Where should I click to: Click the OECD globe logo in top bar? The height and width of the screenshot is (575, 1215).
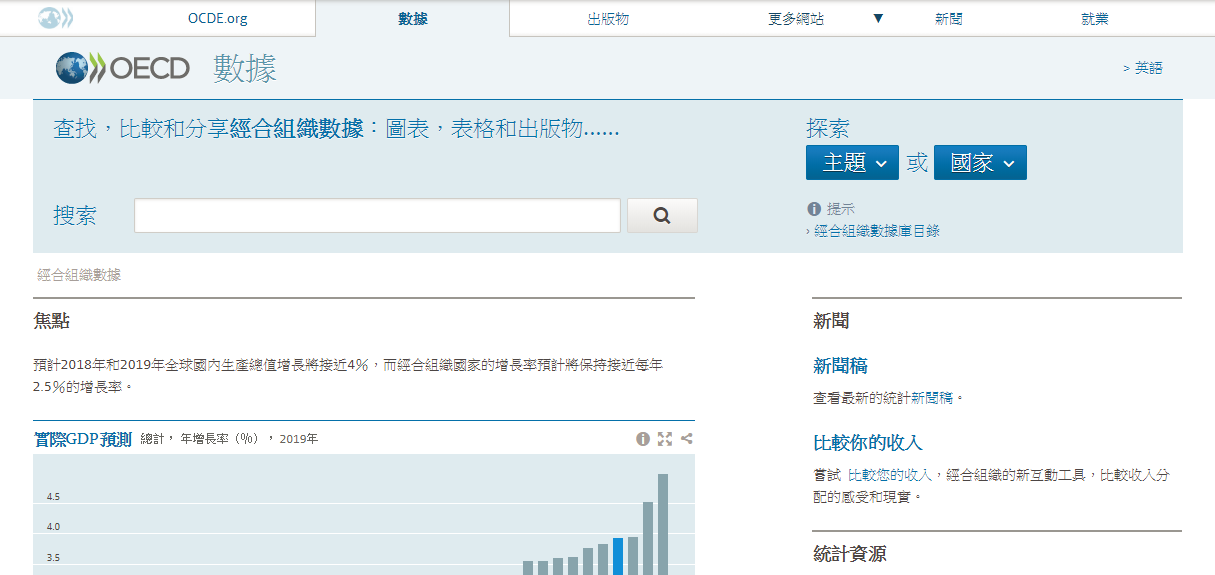tap(55, 17)
